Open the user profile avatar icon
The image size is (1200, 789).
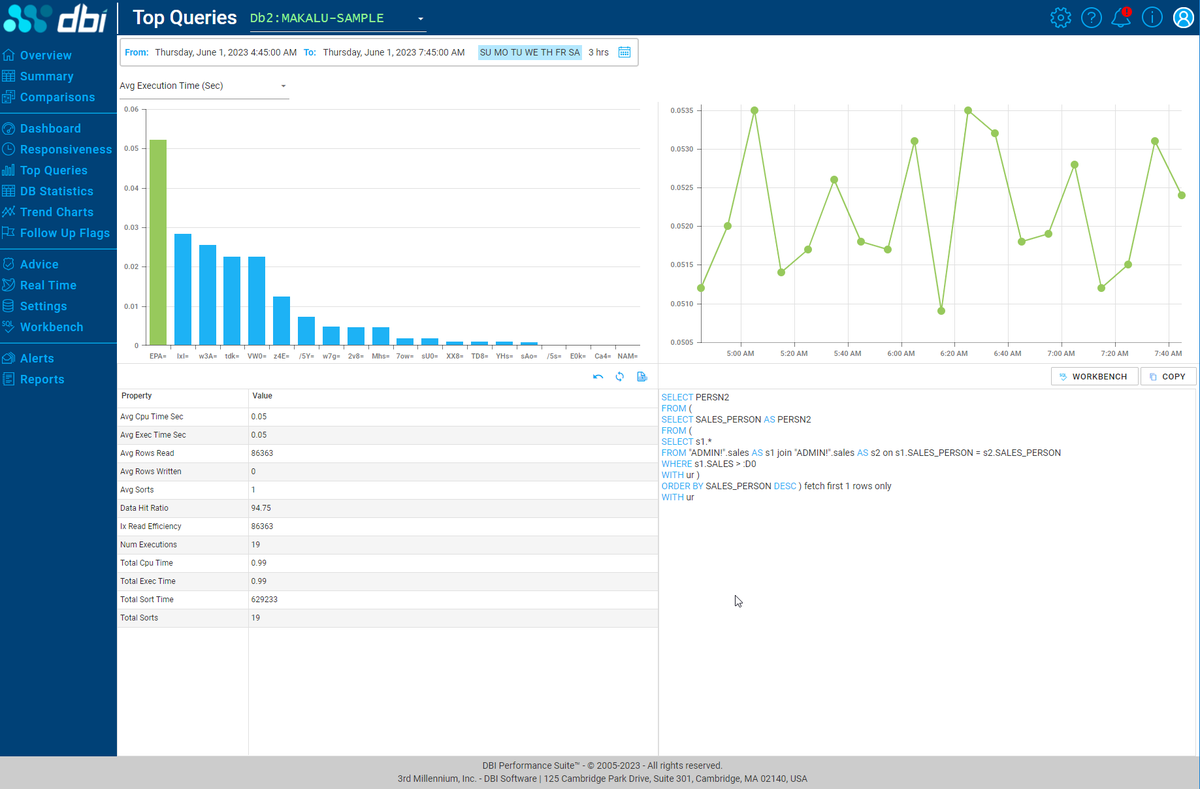(1182, 17)
